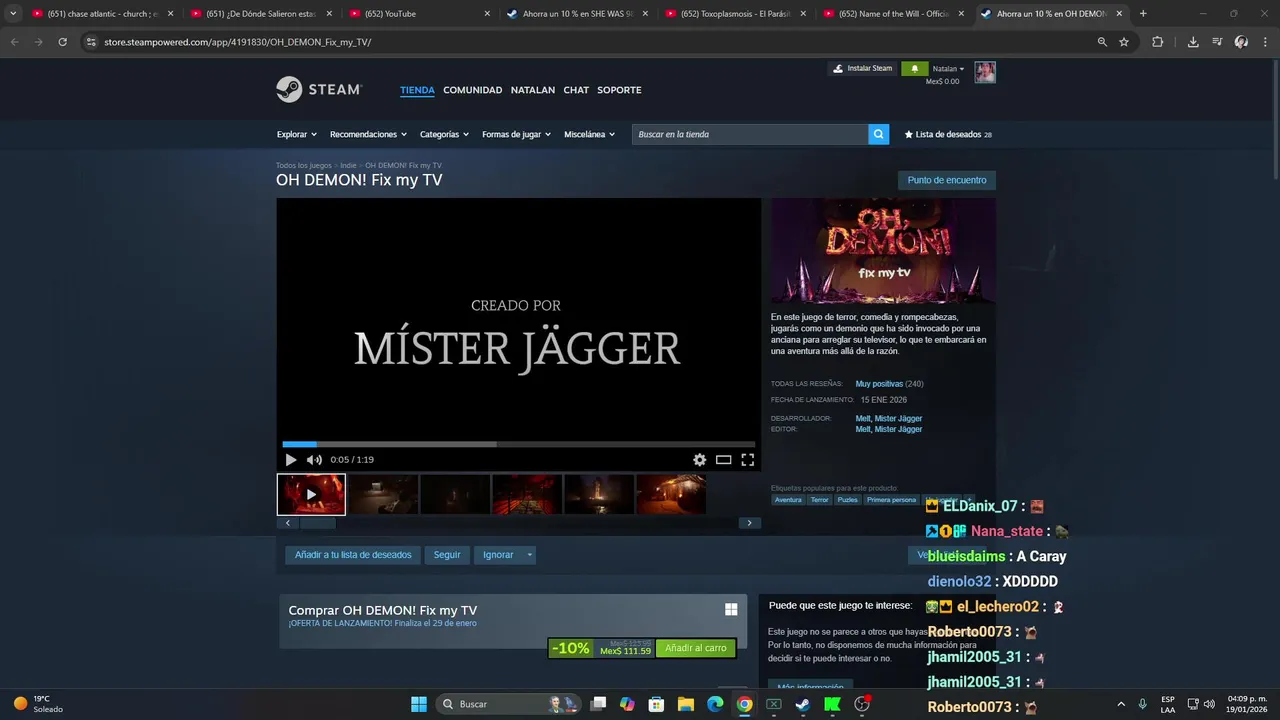Screen dimensions: 1280x720
Task: Open the NATALAN profile menu
Action: pos(532,90)
